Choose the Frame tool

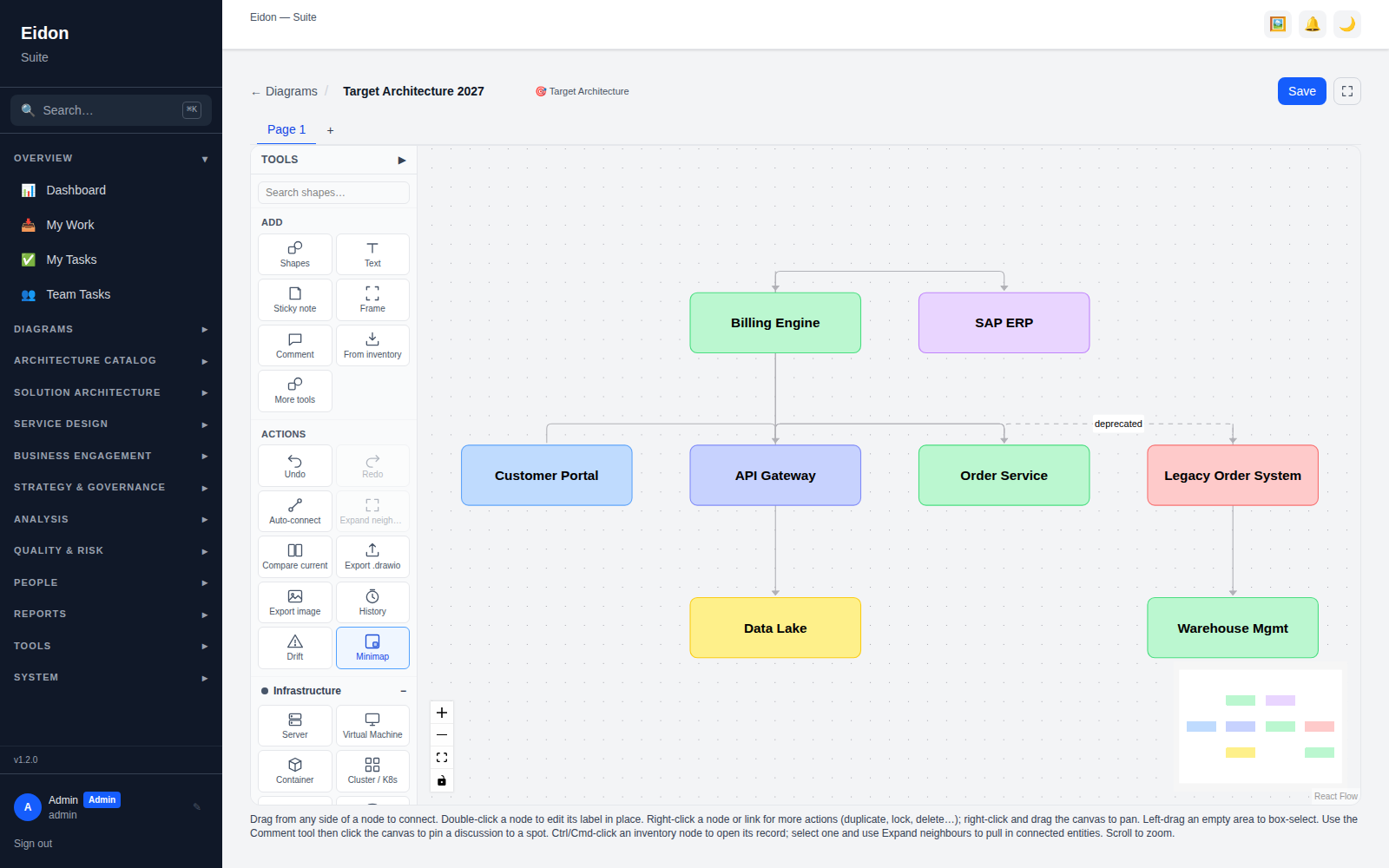click(372, 299)
